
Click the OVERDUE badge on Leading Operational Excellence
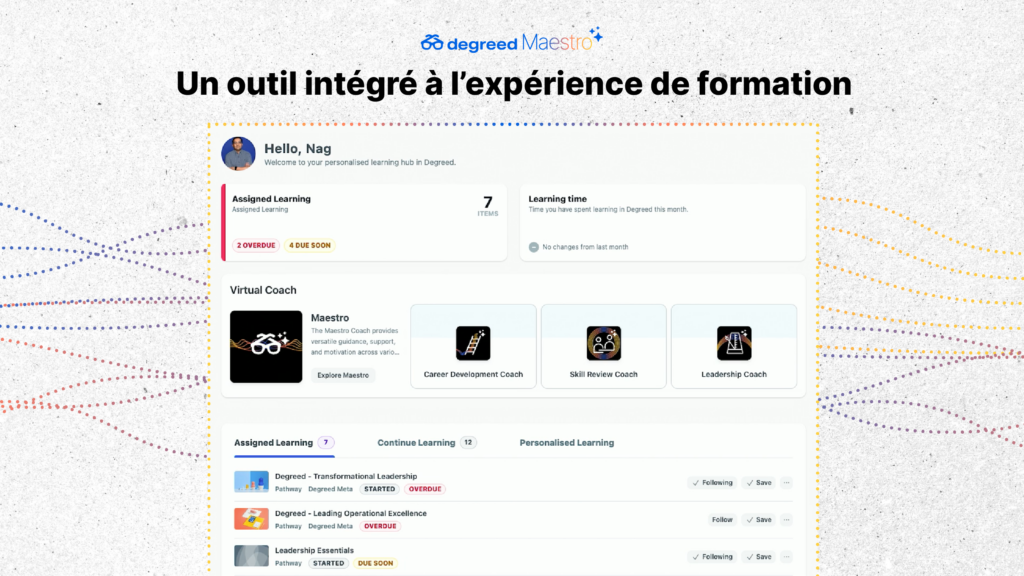coord(380,526)
